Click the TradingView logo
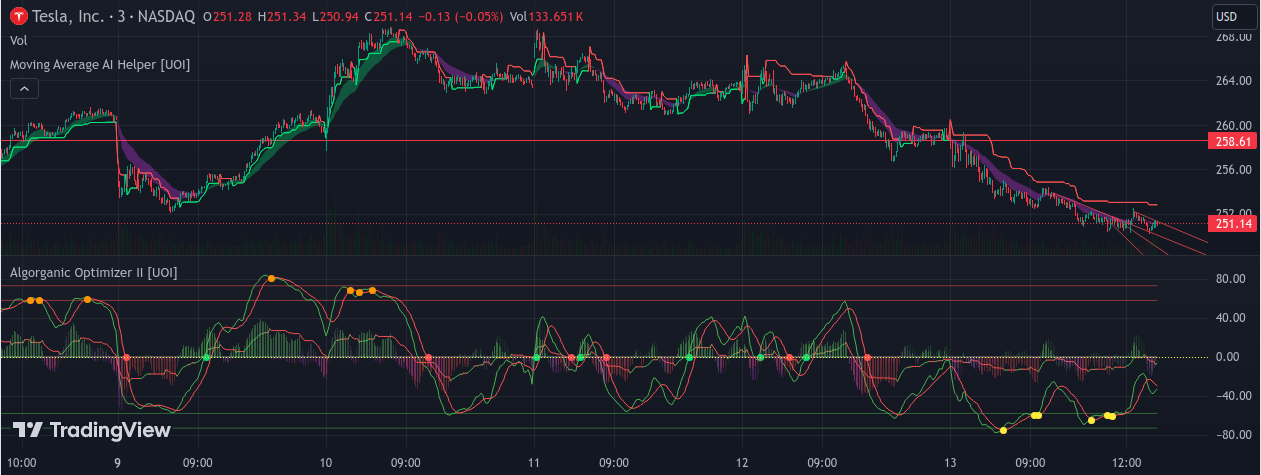 tap(91, 430)
